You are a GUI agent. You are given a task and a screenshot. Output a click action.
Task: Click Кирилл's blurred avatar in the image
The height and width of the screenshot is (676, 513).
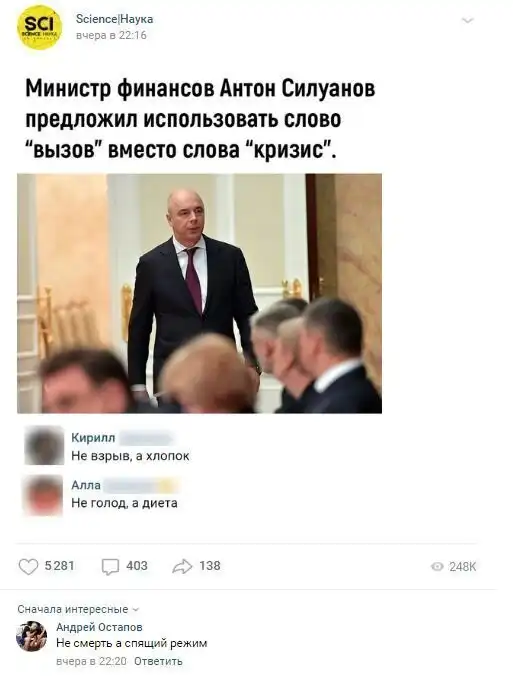(44, 445)
